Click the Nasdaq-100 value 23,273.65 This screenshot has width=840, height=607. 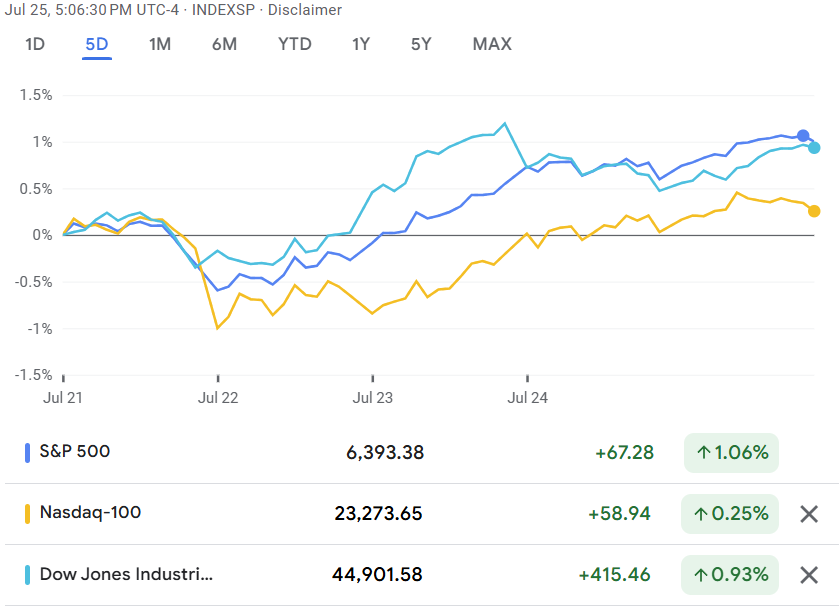click(378, 514)
